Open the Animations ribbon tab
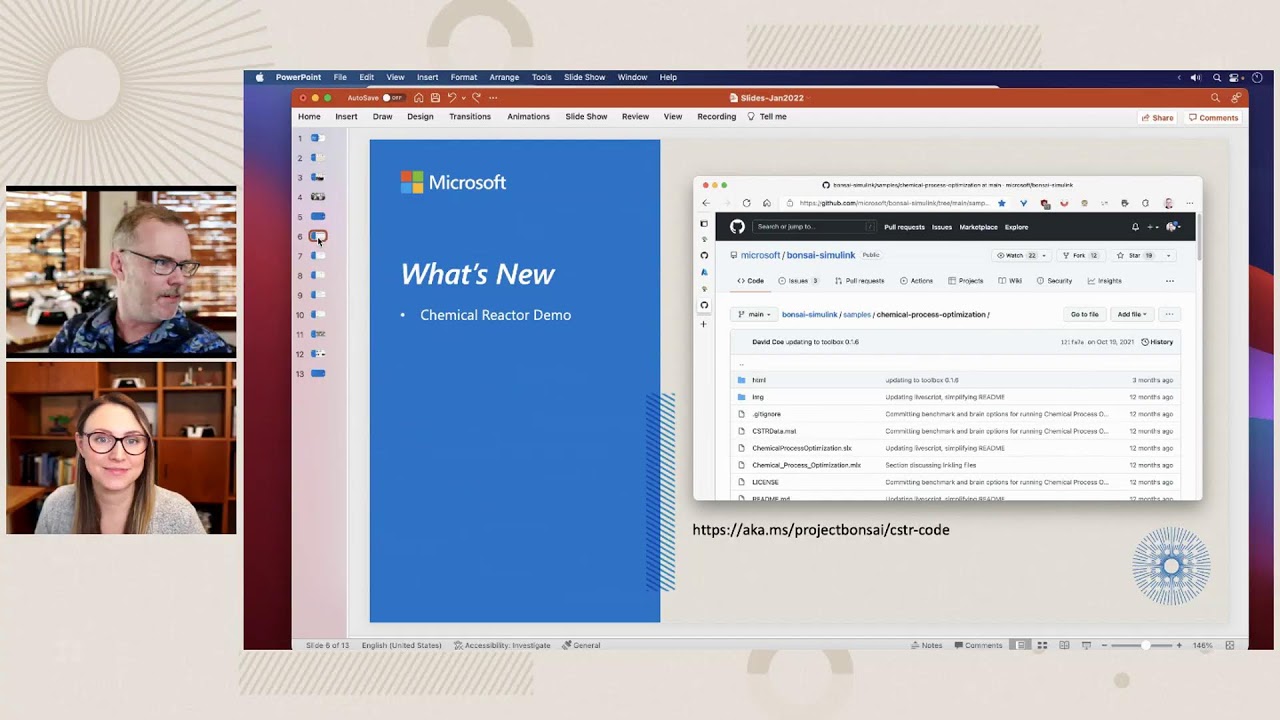This screenshot has width=1280, height=720. click(x=528, y=117)
